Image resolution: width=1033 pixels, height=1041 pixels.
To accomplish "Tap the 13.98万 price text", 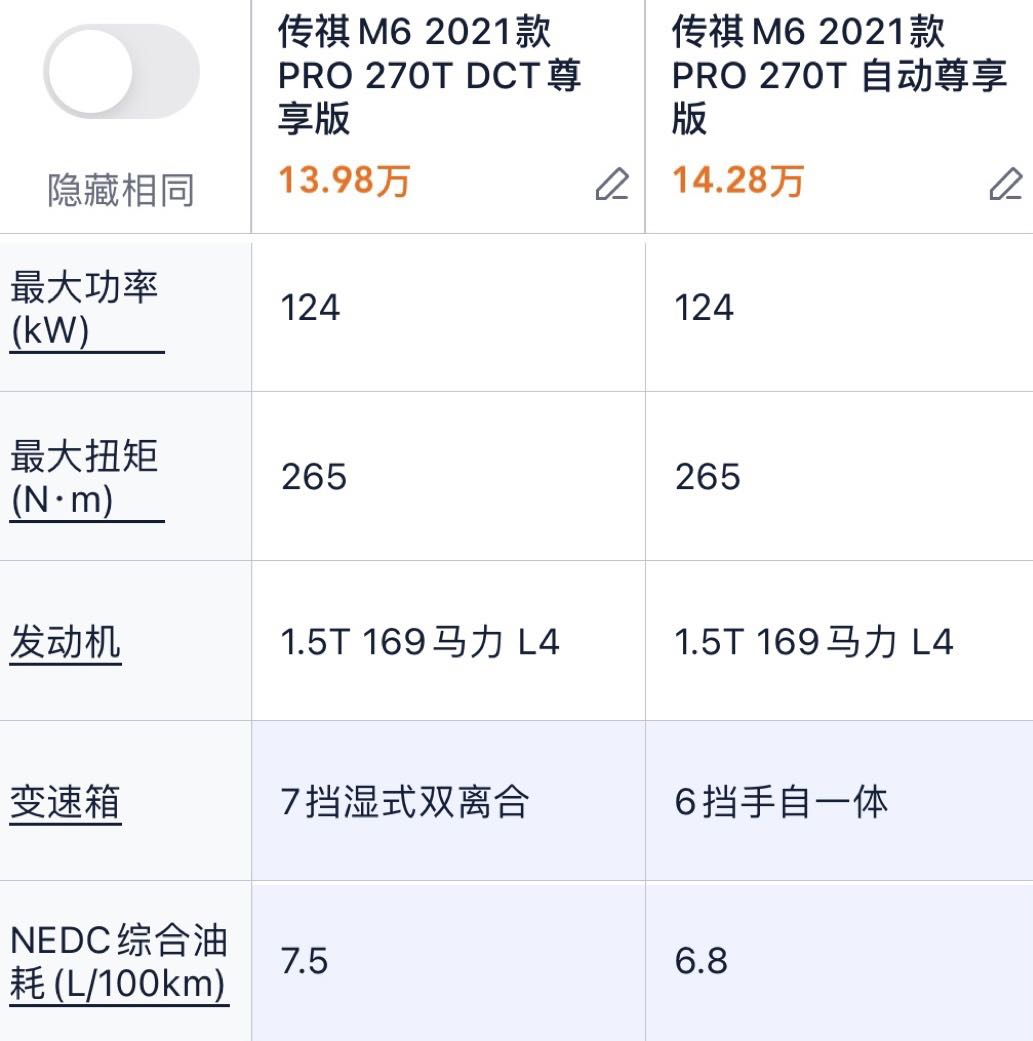I will 345,181.
